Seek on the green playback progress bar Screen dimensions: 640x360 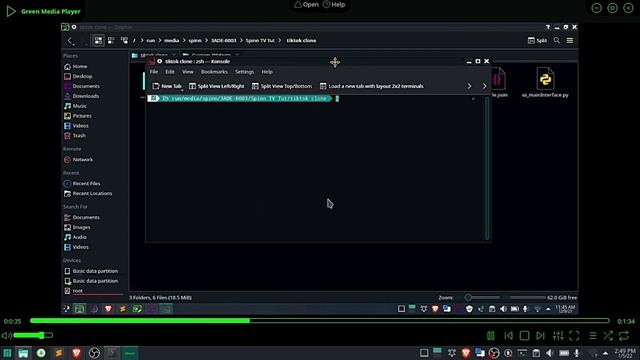(320, 321)
